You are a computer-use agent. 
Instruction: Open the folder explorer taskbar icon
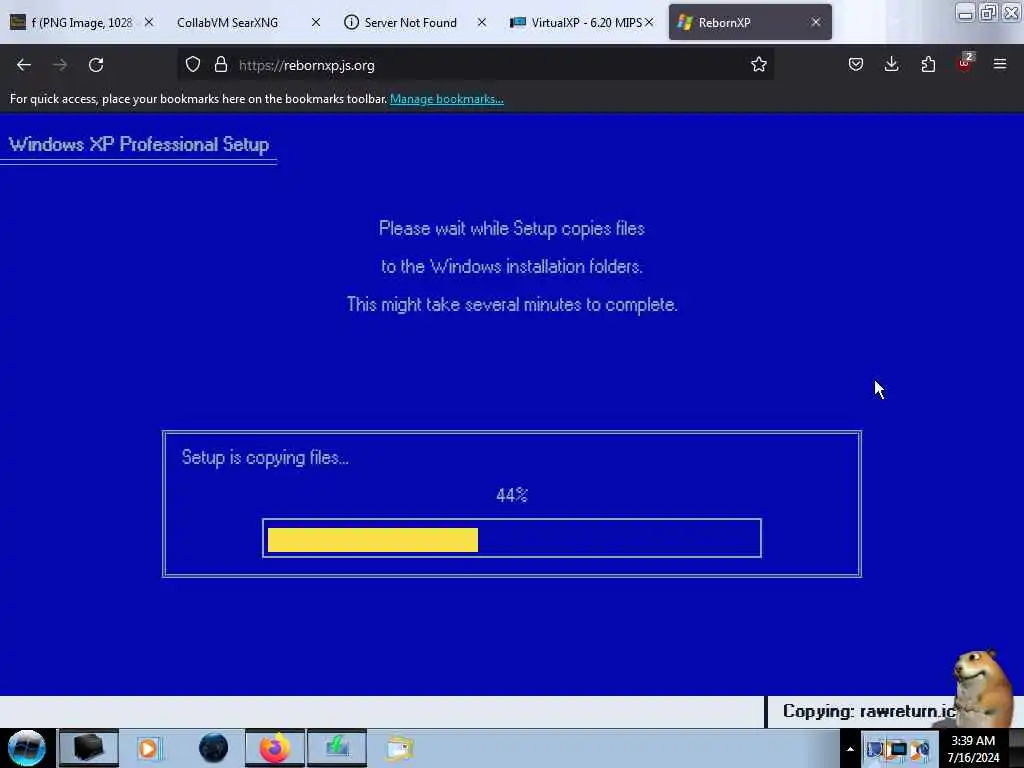pyautogui.click(x=399, y=748)
